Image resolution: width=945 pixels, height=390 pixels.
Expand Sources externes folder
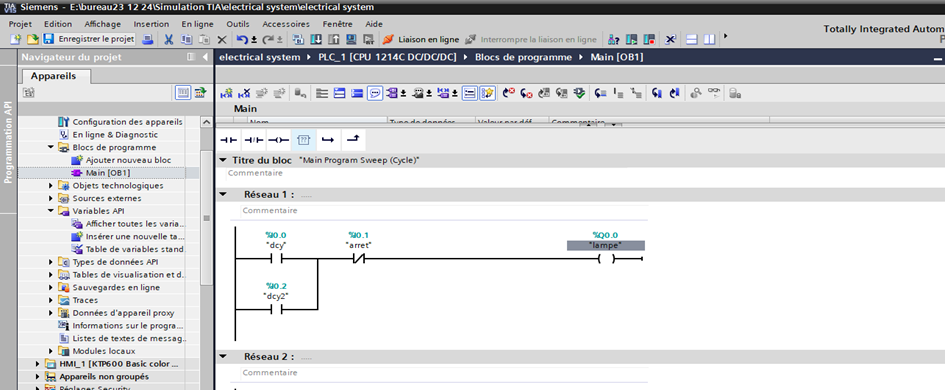tap(51, 198)
